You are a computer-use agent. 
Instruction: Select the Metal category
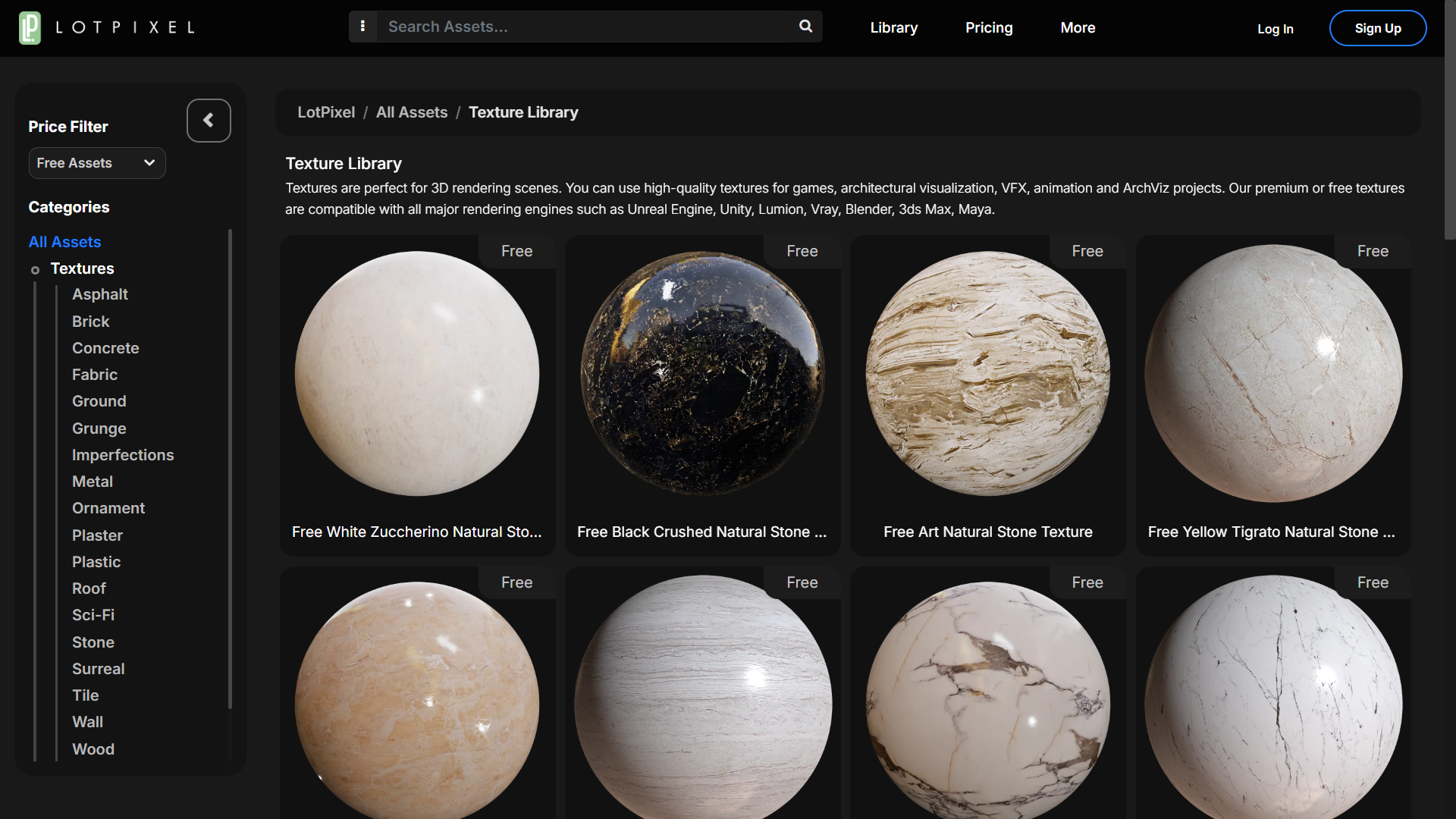pos(93,482)
